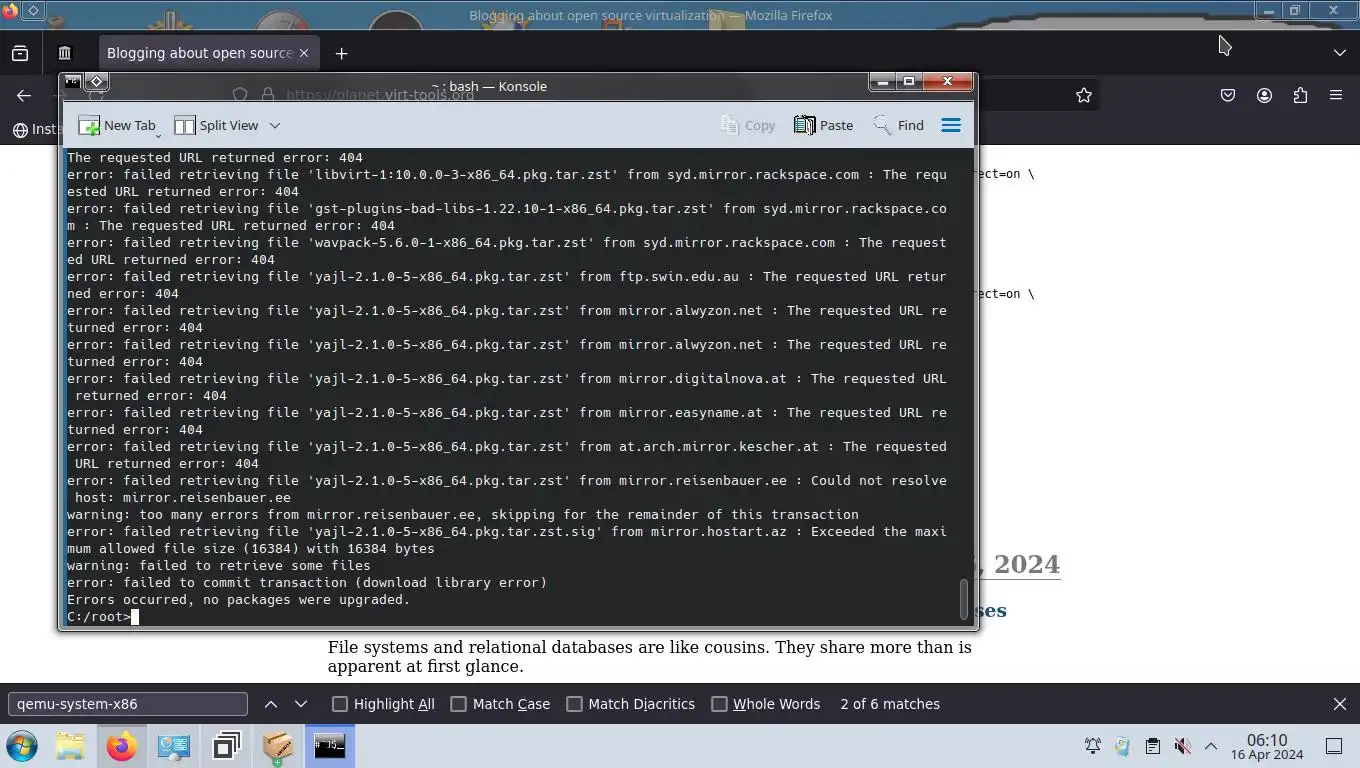Enable the Whole Words checkbox
The height and width of the screenshot is (768, 1360).
[719, 704]
